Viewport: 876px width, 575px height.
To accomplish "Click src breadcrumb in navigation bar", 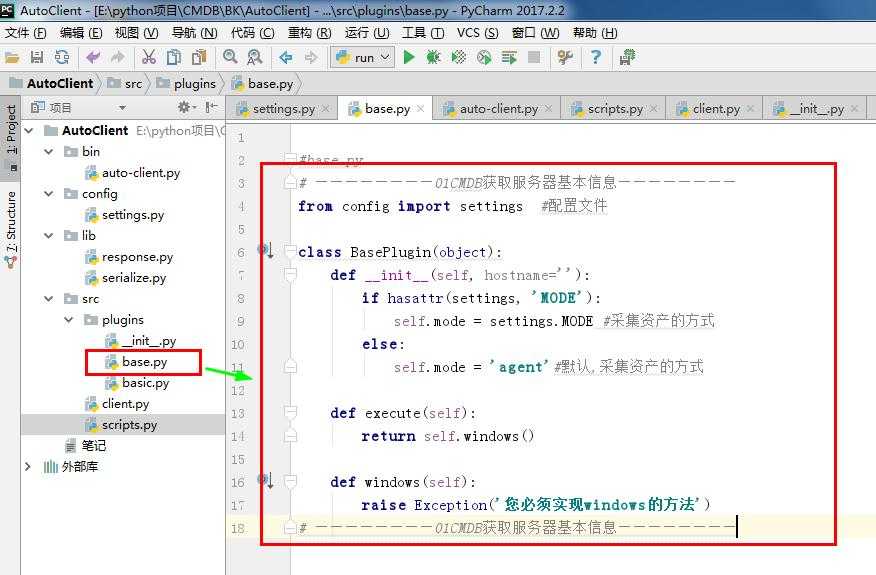I will 125,83.
